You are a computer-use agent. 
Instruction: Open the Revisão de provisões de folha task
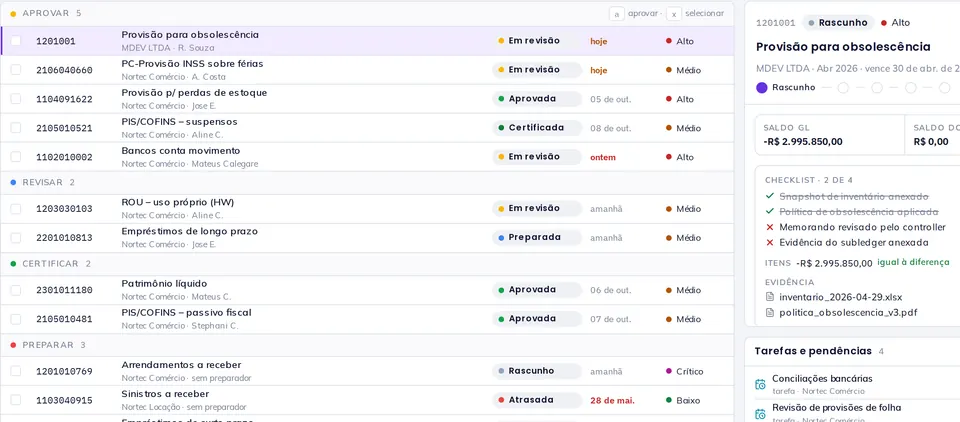(x=836, y=408)
